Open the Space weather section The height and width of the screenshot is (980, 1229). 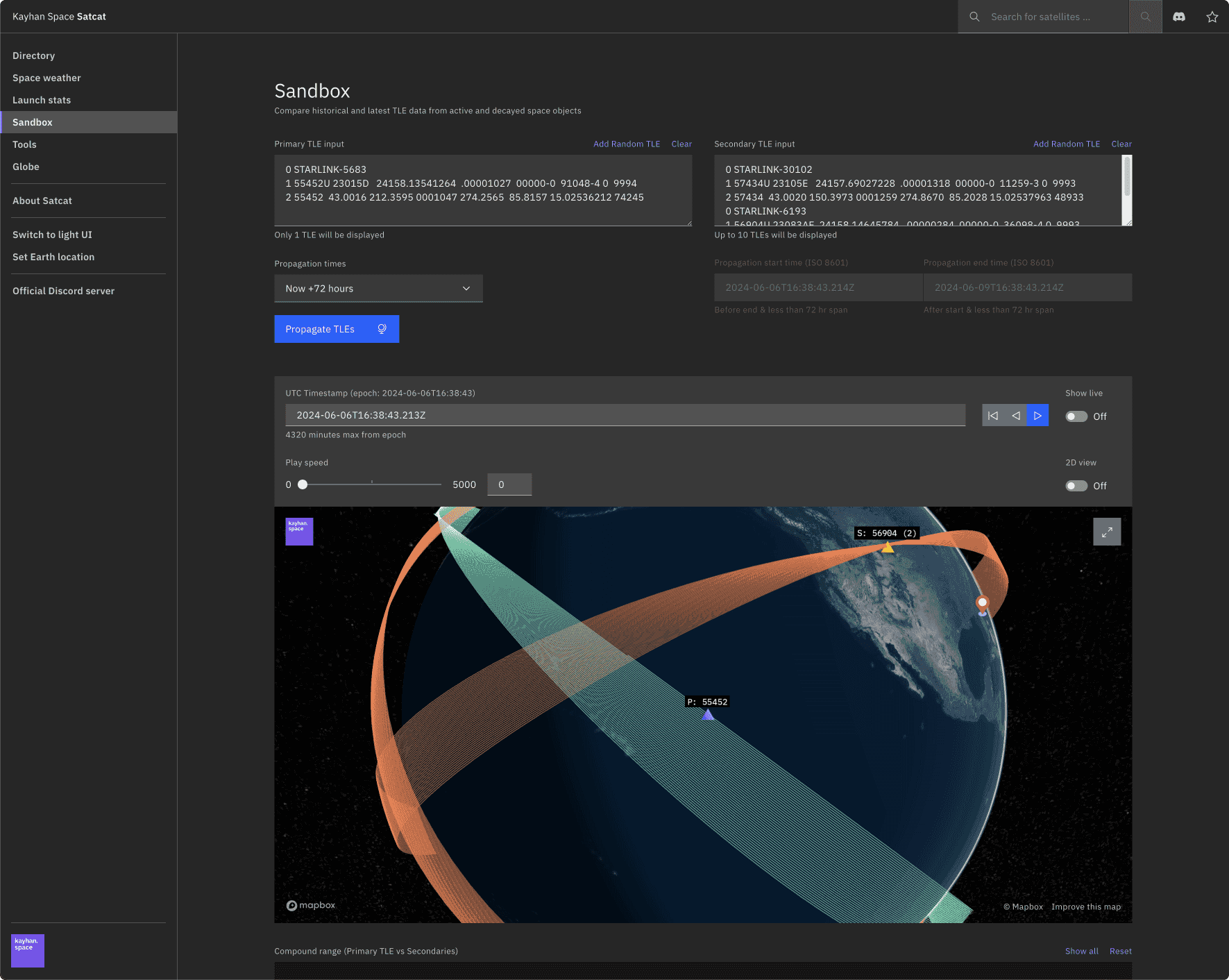(x=46, y=78)
